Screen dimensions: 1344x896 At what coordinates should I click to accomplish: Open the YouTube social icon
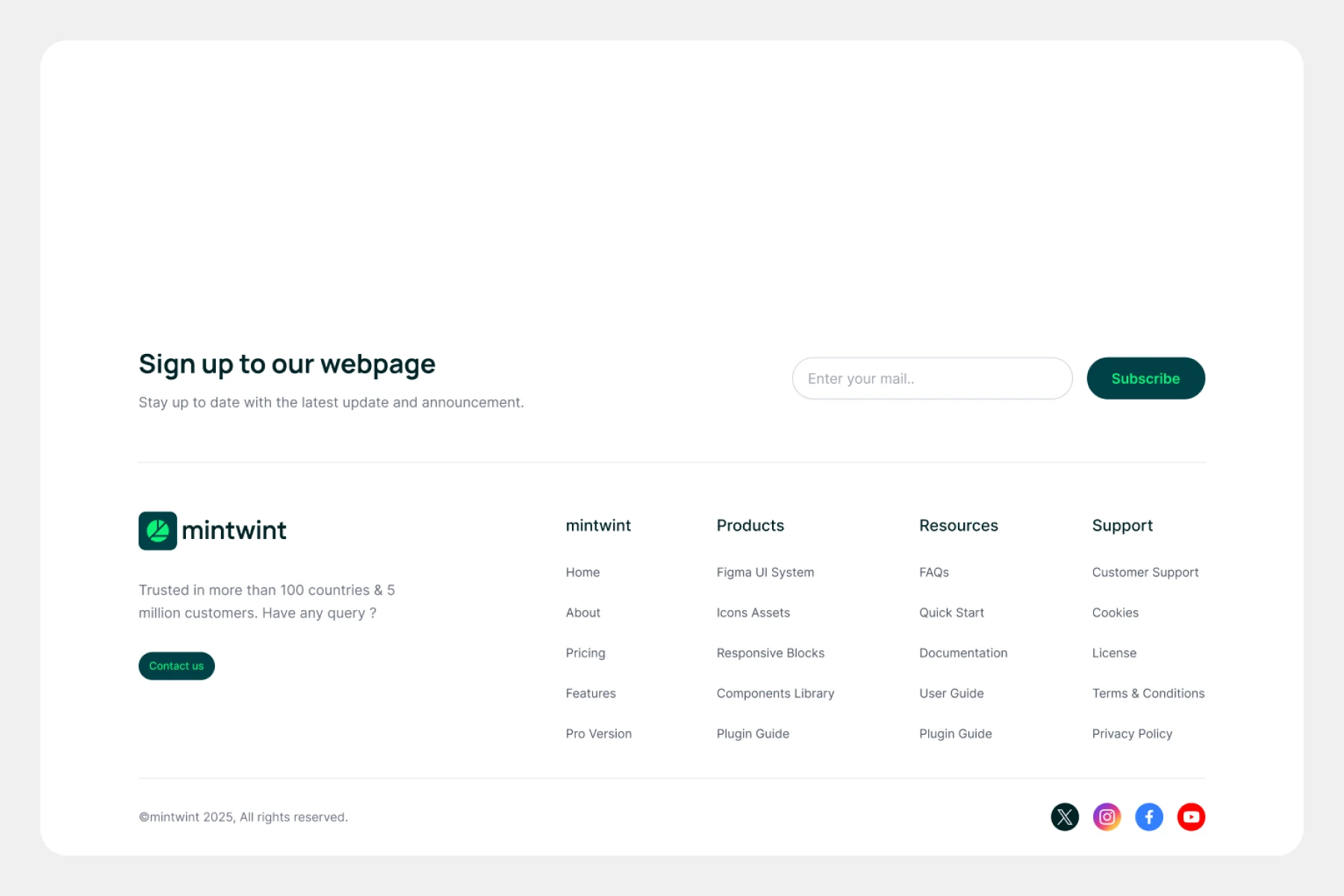click(1191, 817)
